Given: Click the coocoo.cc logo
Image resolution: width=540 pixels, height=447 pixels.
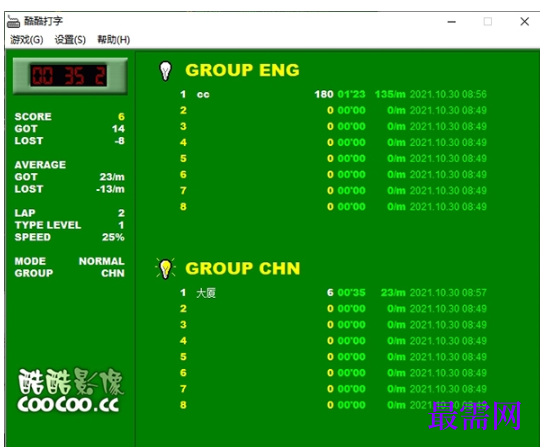Looking at the screenshot, I should pyautogui.click(x=70, y=390).
